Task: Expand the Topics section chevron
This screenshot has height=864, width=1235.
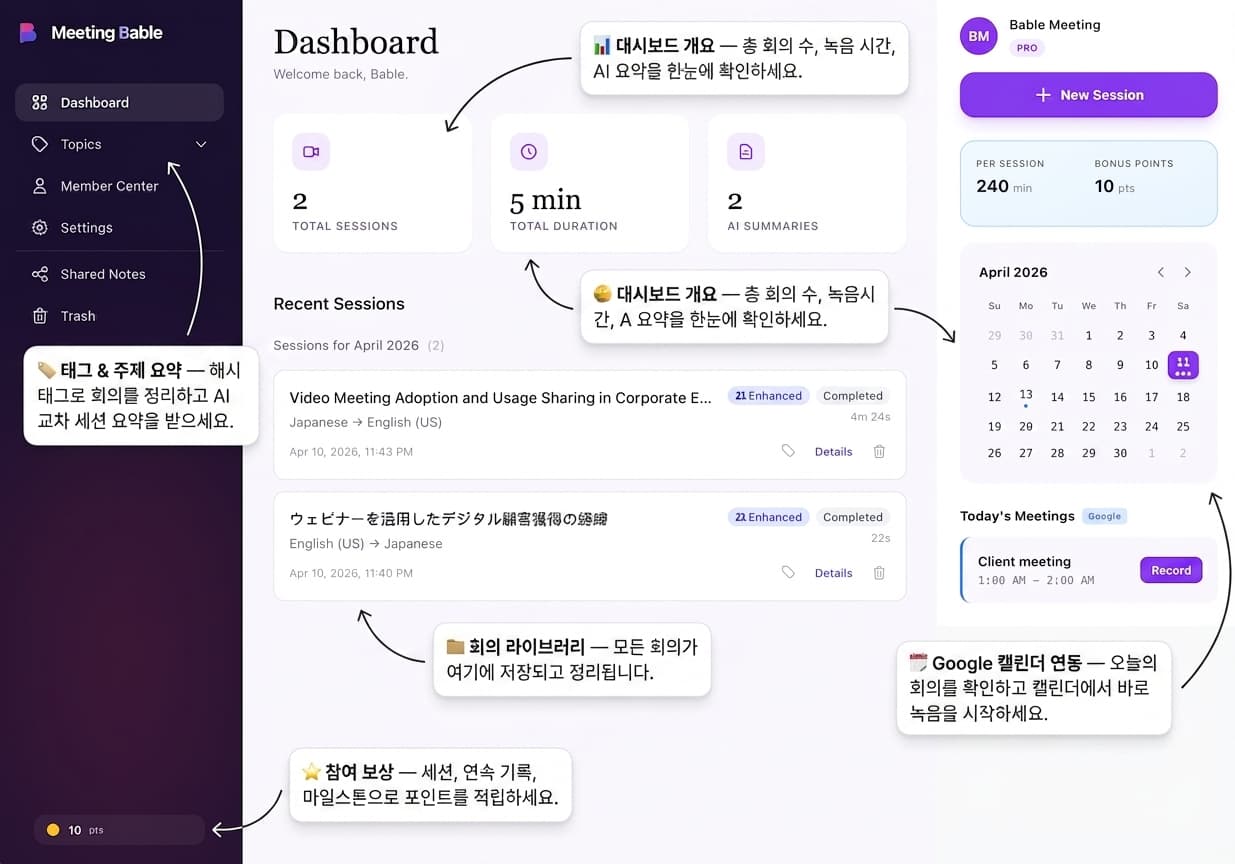Action: [200, 144]
